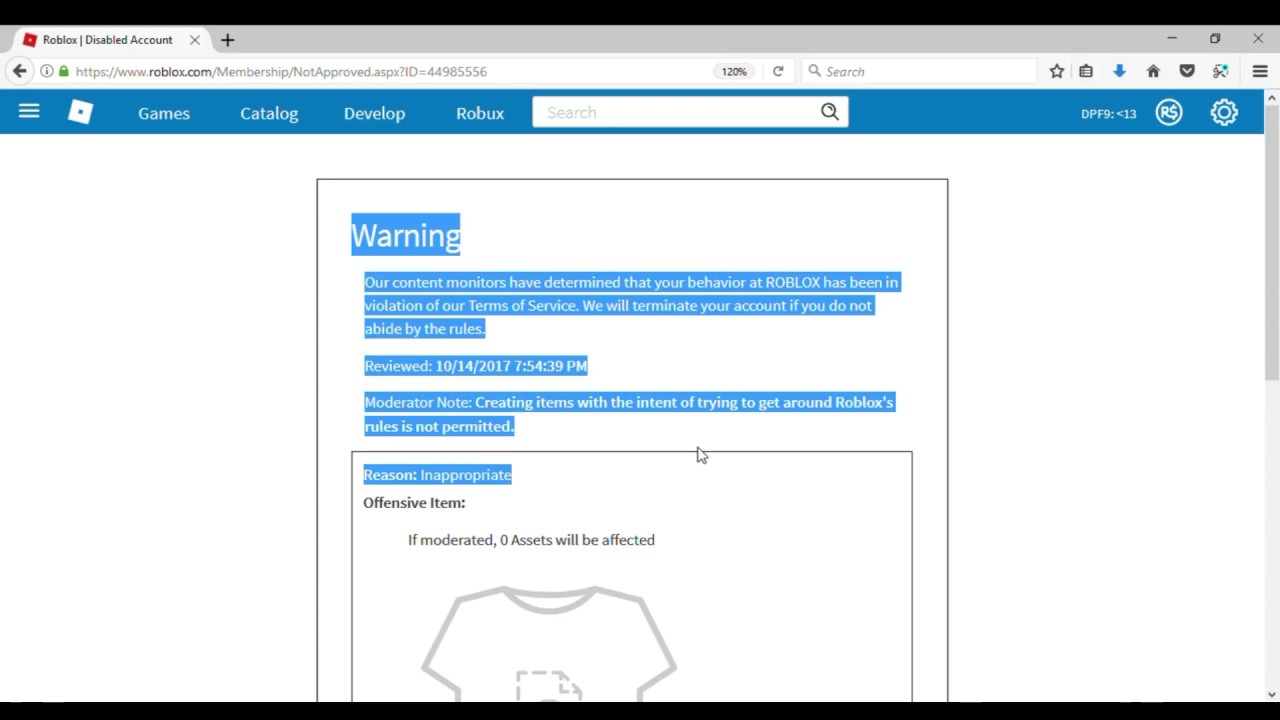Click the Pocket save icon

pos(1187,71)
